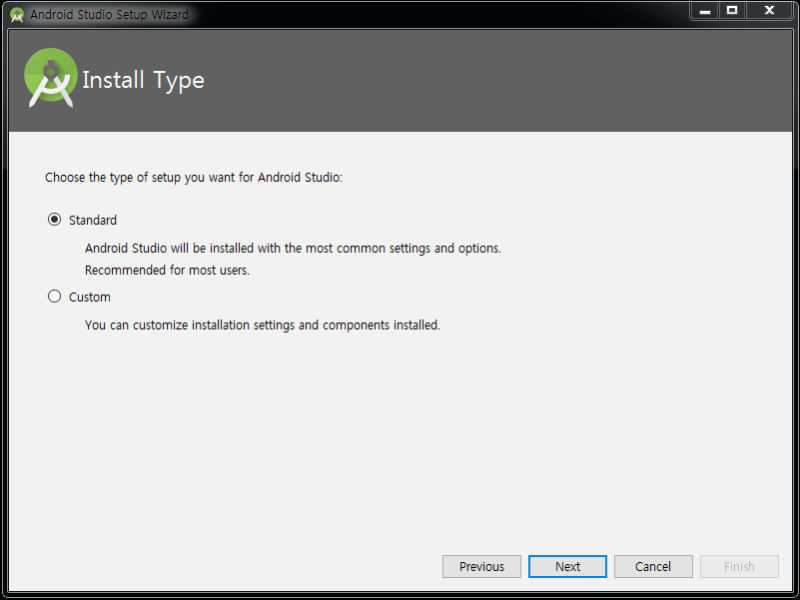The width and height of the screenshot is (800, 600).
Task: Minimize the Setup Wizard window
Action: coord(705,10)
